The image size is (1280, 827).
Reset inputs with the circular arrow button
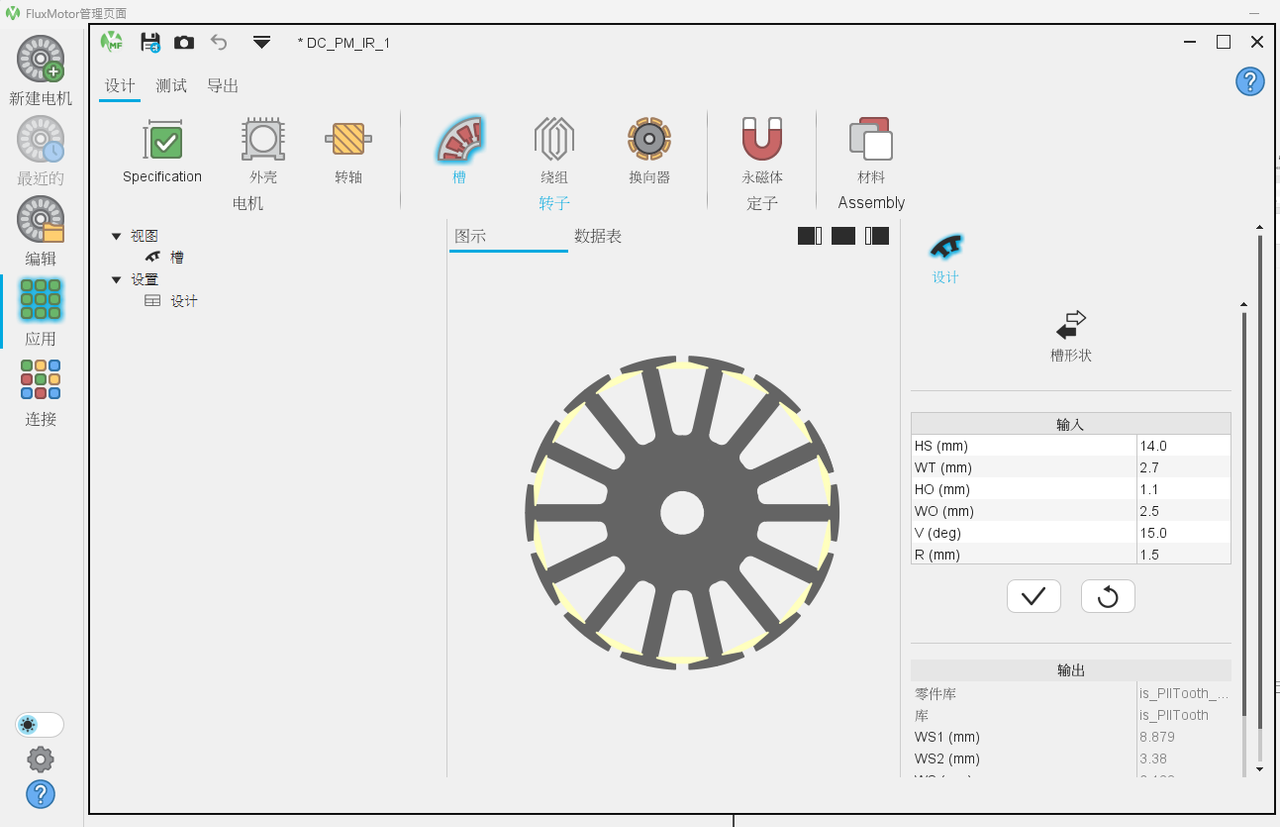coord(1108,597)
